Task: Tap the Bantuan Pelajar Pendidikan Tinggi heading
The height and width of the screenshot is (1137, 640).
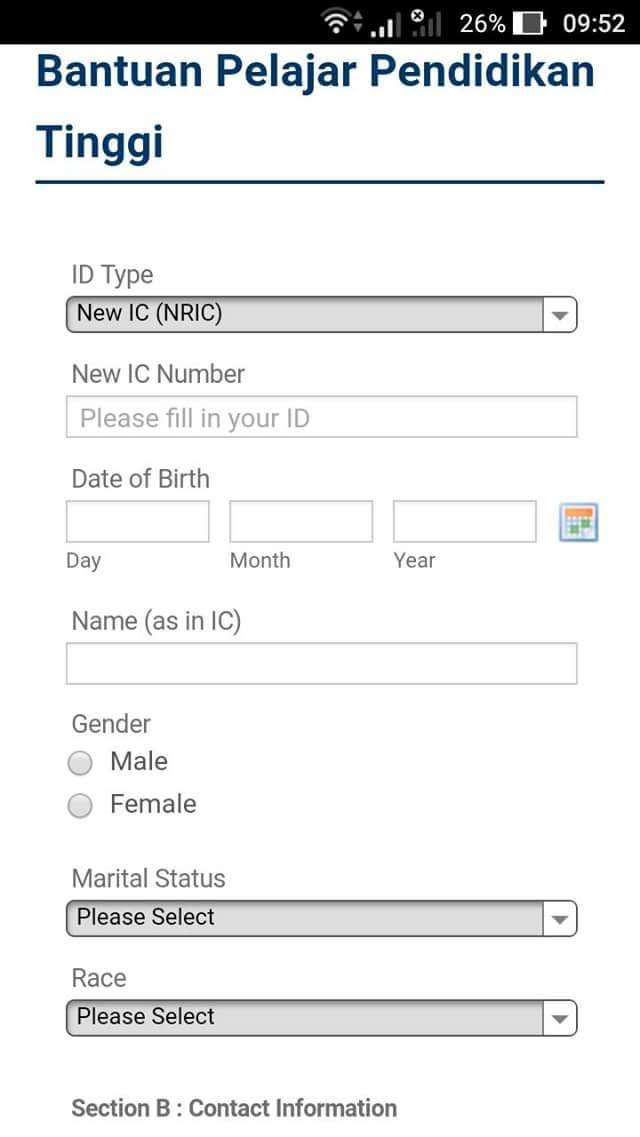Action: tap(316, 106)
